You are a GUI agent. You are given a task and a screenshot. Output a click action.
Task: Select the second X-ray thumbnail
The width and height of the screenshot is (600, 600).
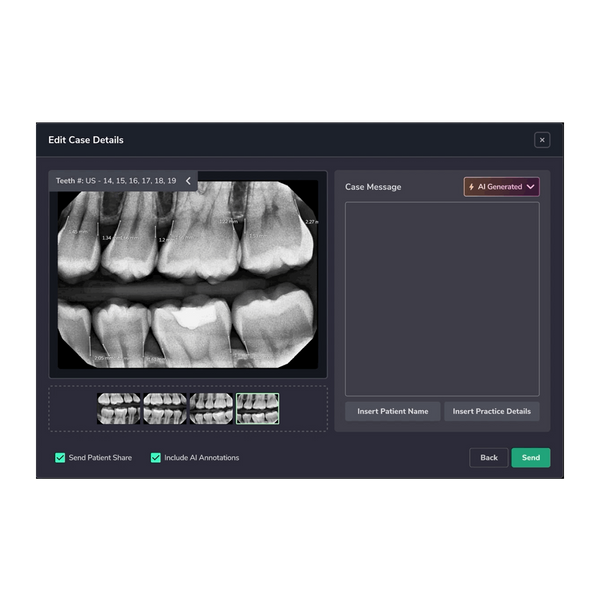tap(165, 409)
